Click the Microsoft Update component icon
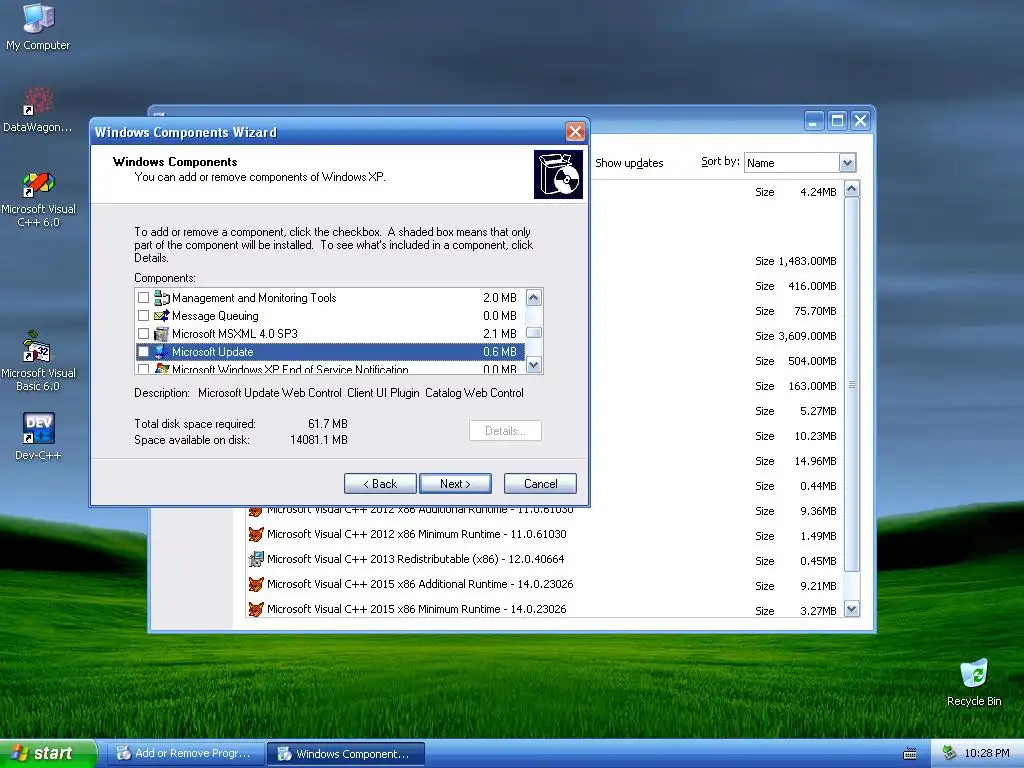The width and height of the screenshot is (1024, 768). click(161, 352)
